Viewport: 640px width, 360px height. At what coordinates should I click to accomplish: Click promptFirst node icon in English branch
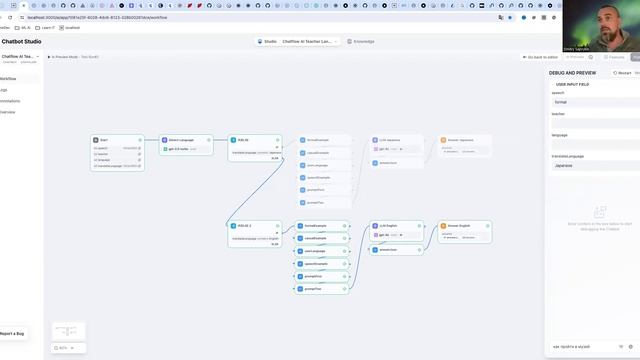click(x=300, y=276)
